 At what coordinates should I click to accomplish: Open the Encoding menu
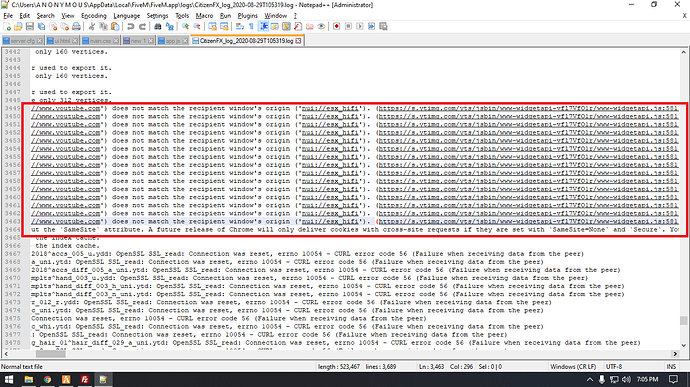94,15
